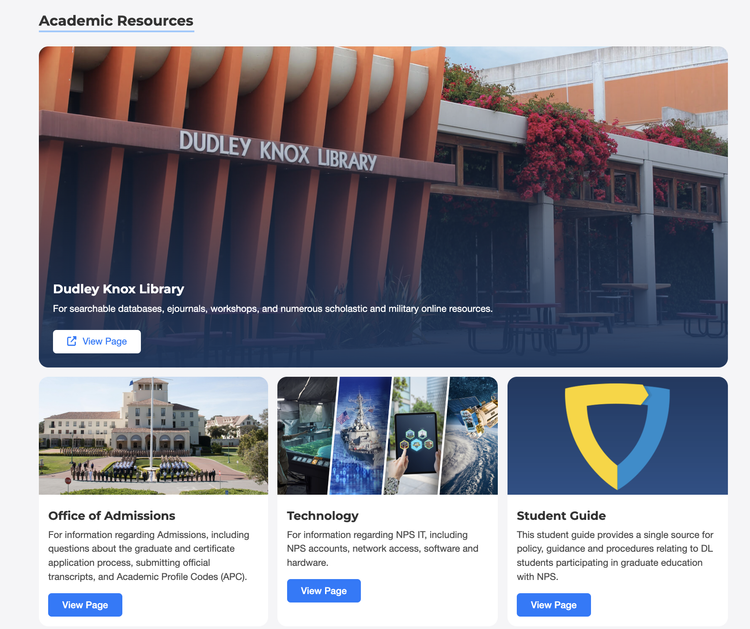Screen dimensions: 750x629
Task: Click the Office of Admissions description paragraph
Action: (x=149, y=555)
